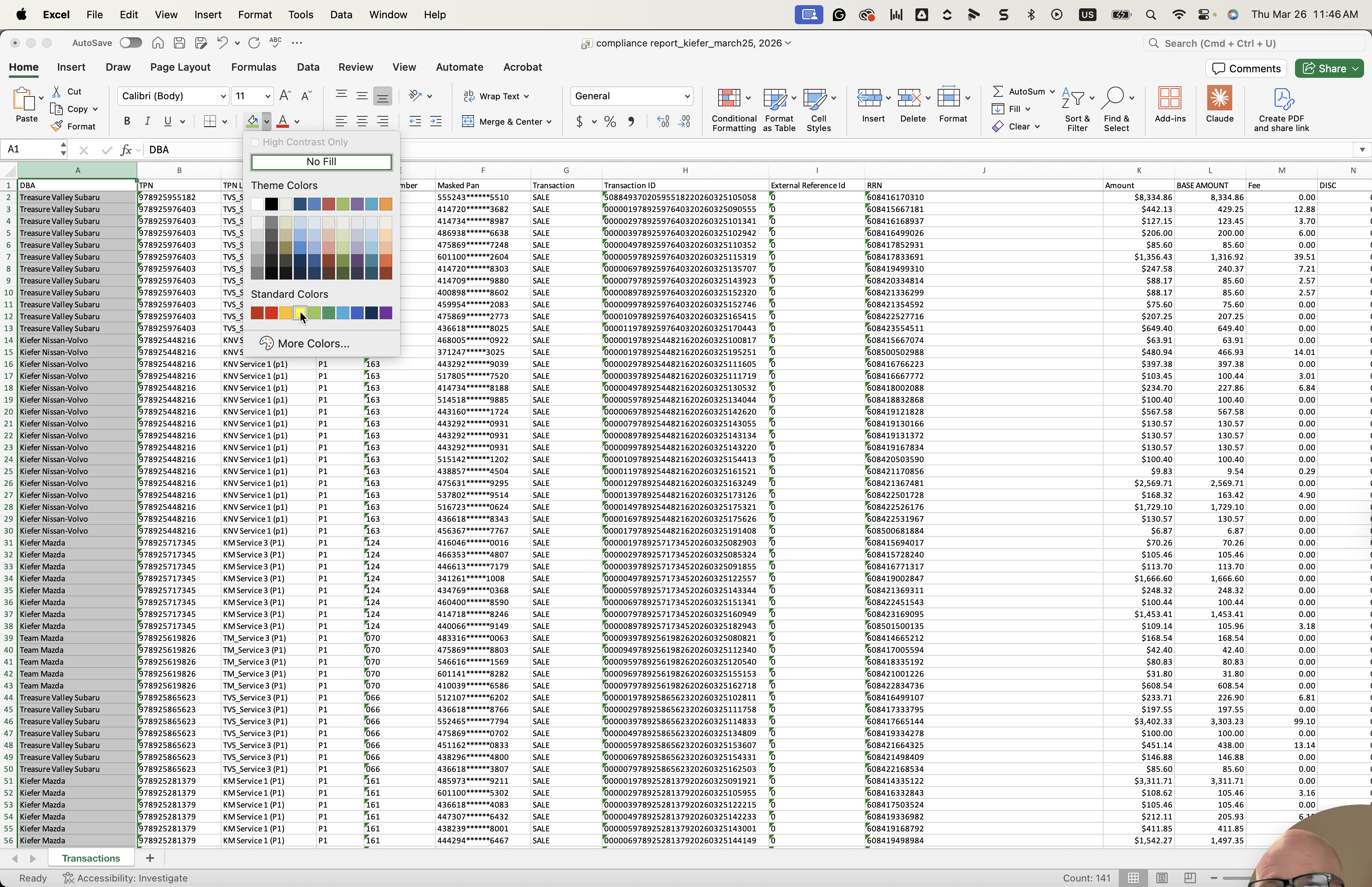Open the General number format dropdown
The width and height of the screenshot is (1372, 887).
687,96
